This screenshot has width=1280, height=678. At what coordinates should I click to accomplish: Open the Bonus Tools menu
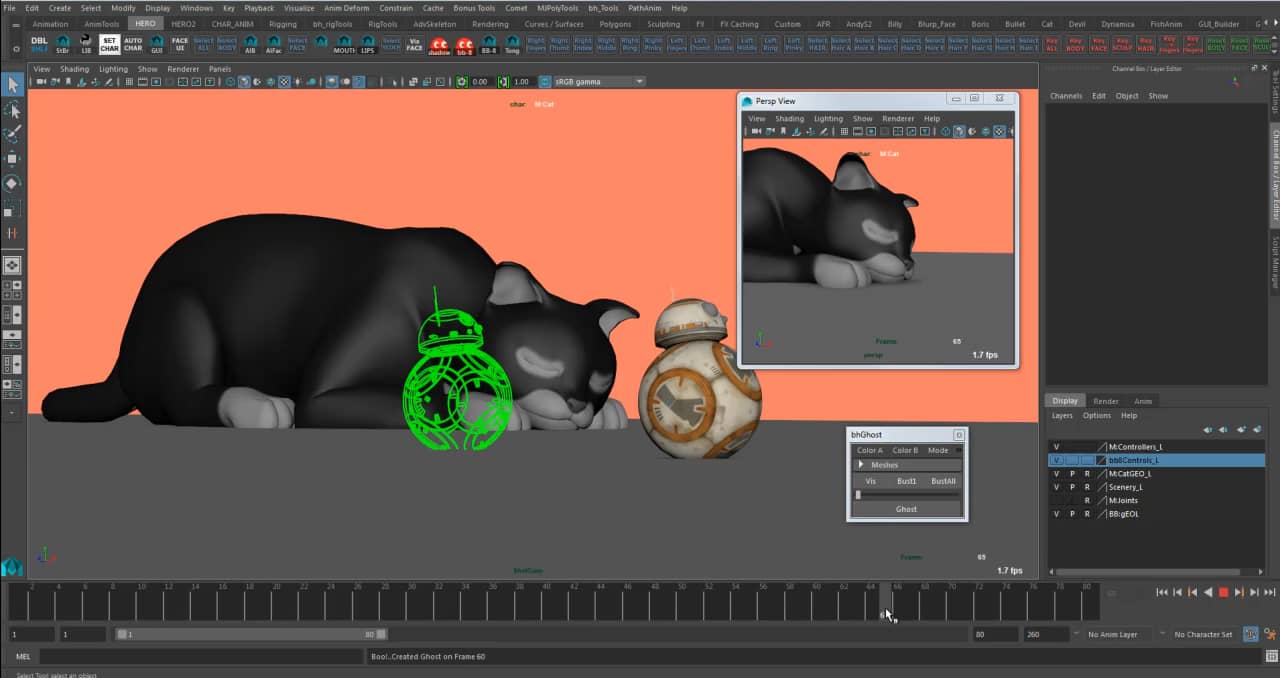point(474,7)
